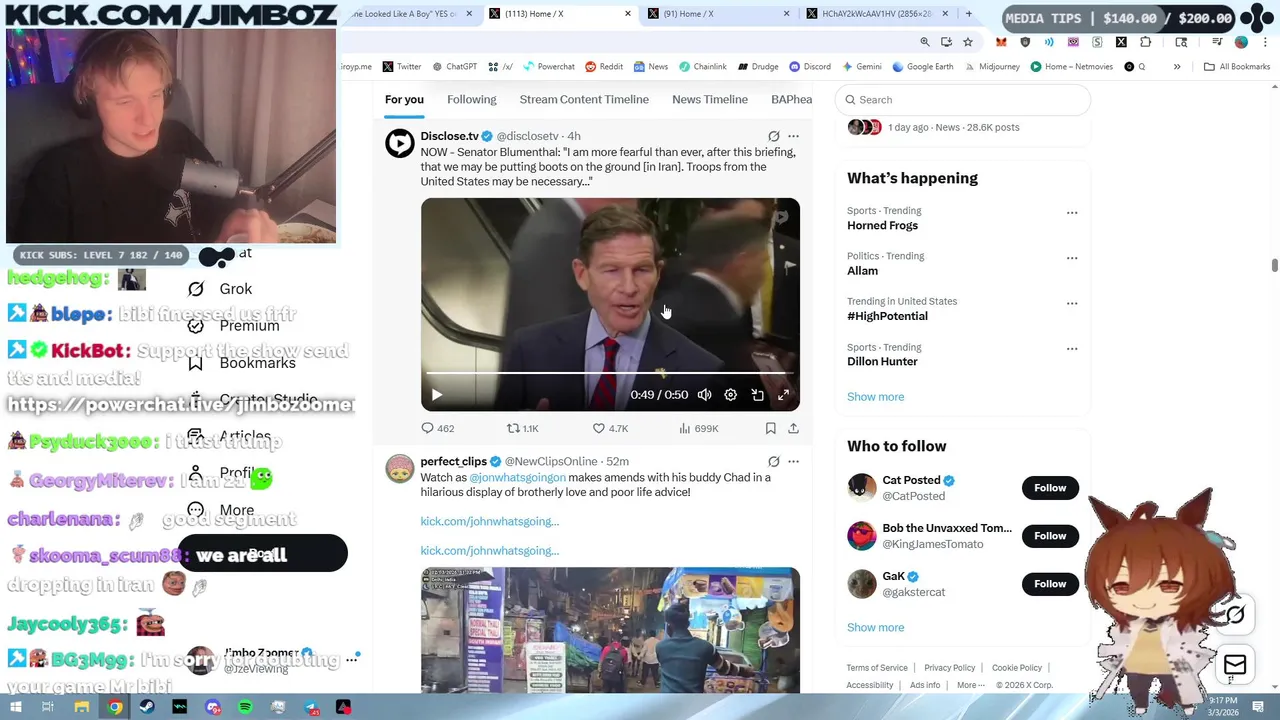Follow GaK account
This screenshot has height=720, width=1280.
pyautogui.click(x=1050, y=584)
